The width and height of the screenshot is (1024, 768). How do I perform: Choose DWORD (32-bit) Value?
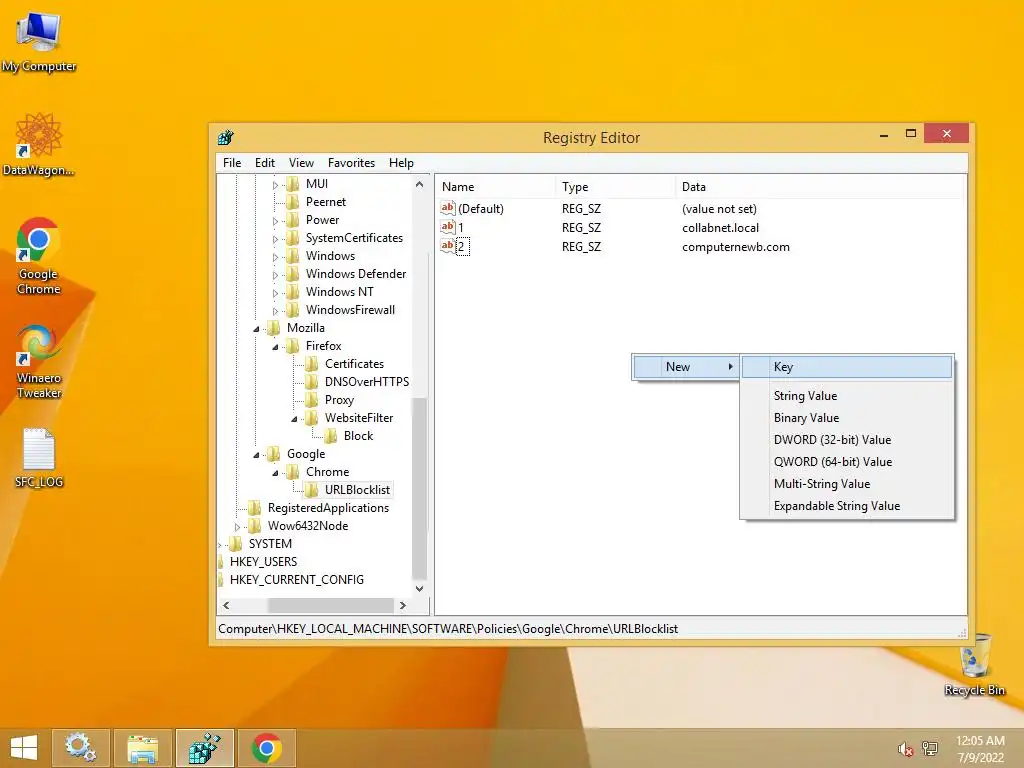tap(847, 440)
